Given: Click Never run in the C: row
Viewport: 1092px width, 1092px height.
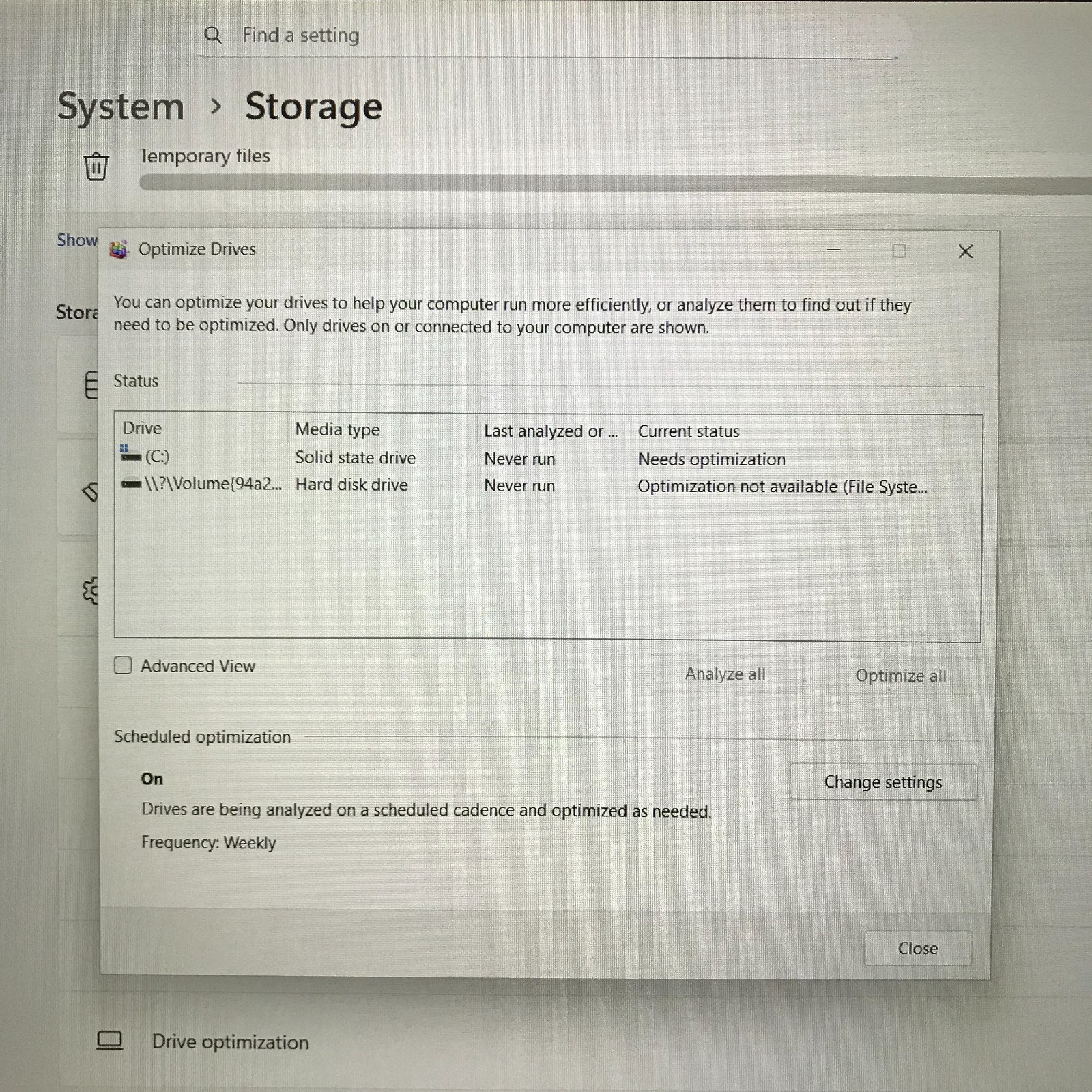Looking at the screenshot, I should coord(519,459).
